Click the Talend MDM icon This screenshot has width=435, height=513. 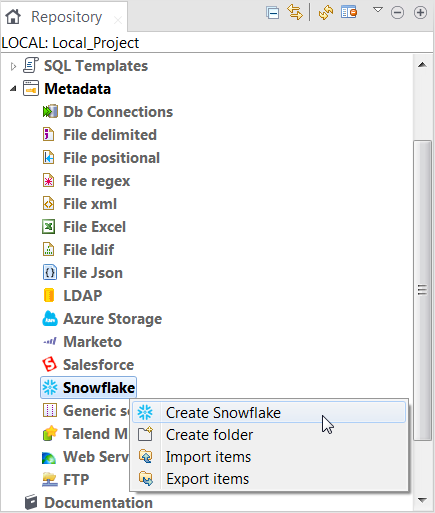[50, 433]
